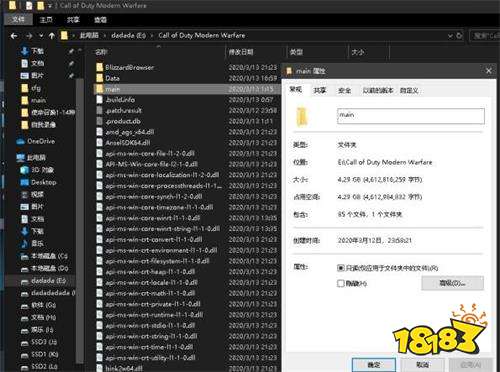Switch to 查看 ribbon tab
This screenshot has width=500, height=372.
tap(100, 20)
